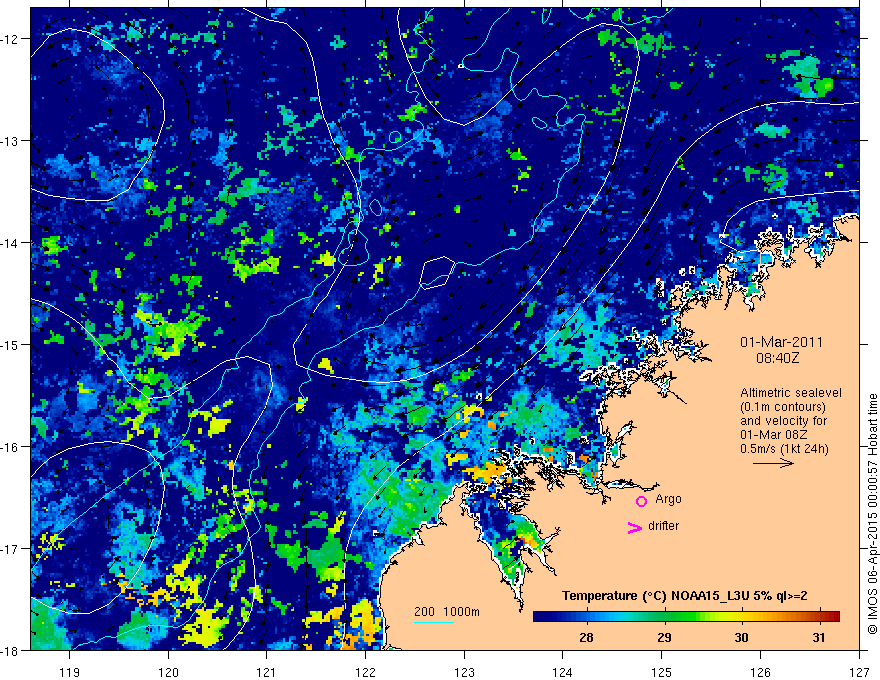Click the 0.5m/s velocity scale arrow
Viewport: 880px width, 680px height.
[773, 463]
